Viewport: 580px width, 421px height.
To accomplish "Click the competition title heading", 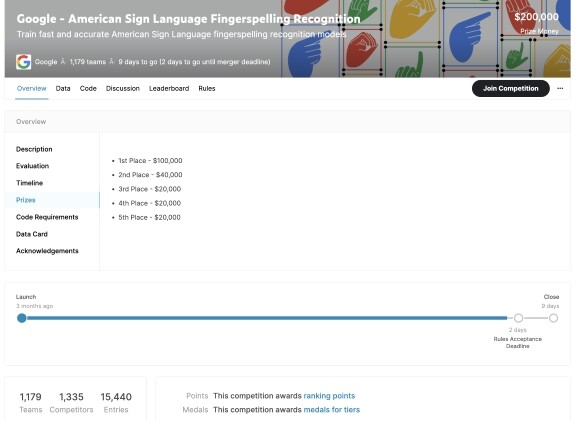I will tap(189, 18).
